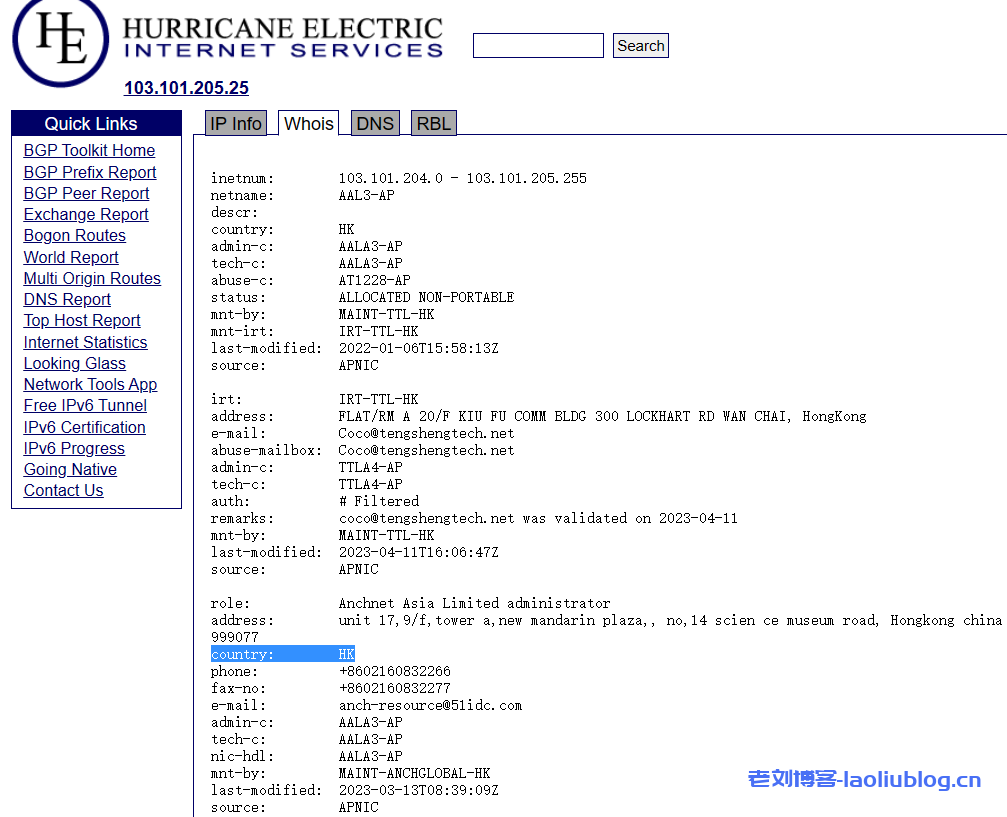
Task: Open the BGP Peer Report link
Action: [x=86, y=194]
